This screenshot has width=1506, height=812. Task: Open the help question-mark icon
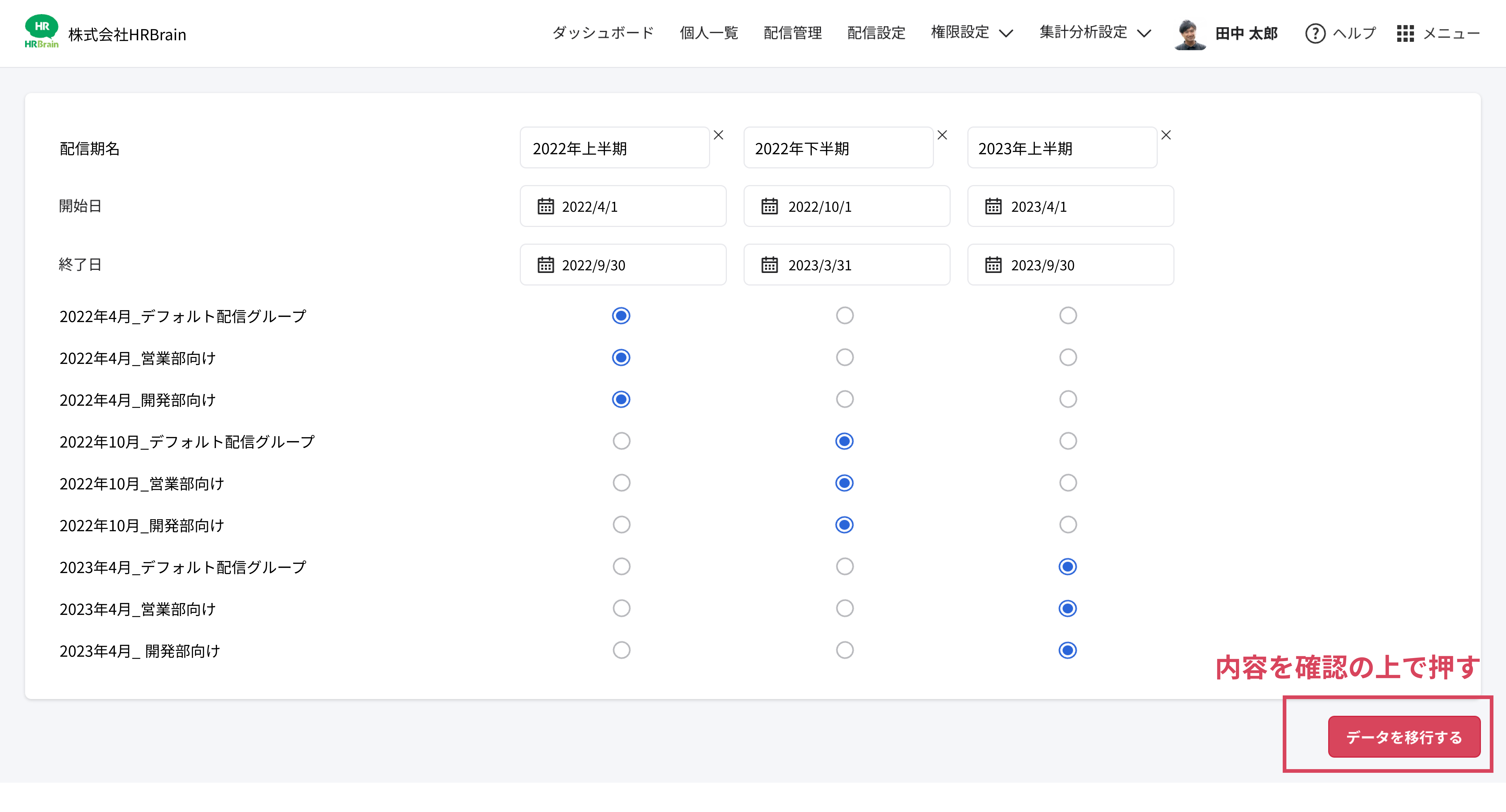pos(1315,33)
